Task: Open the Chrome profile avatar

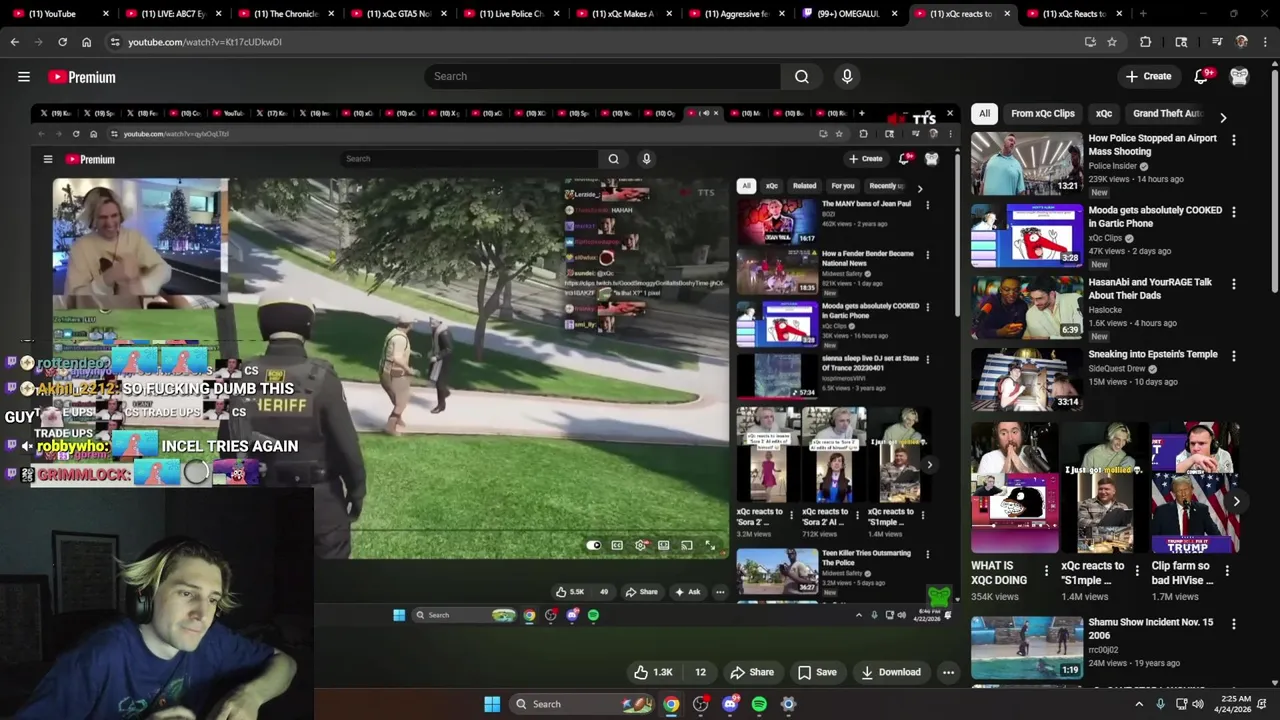Action: tap(1241, 42)
